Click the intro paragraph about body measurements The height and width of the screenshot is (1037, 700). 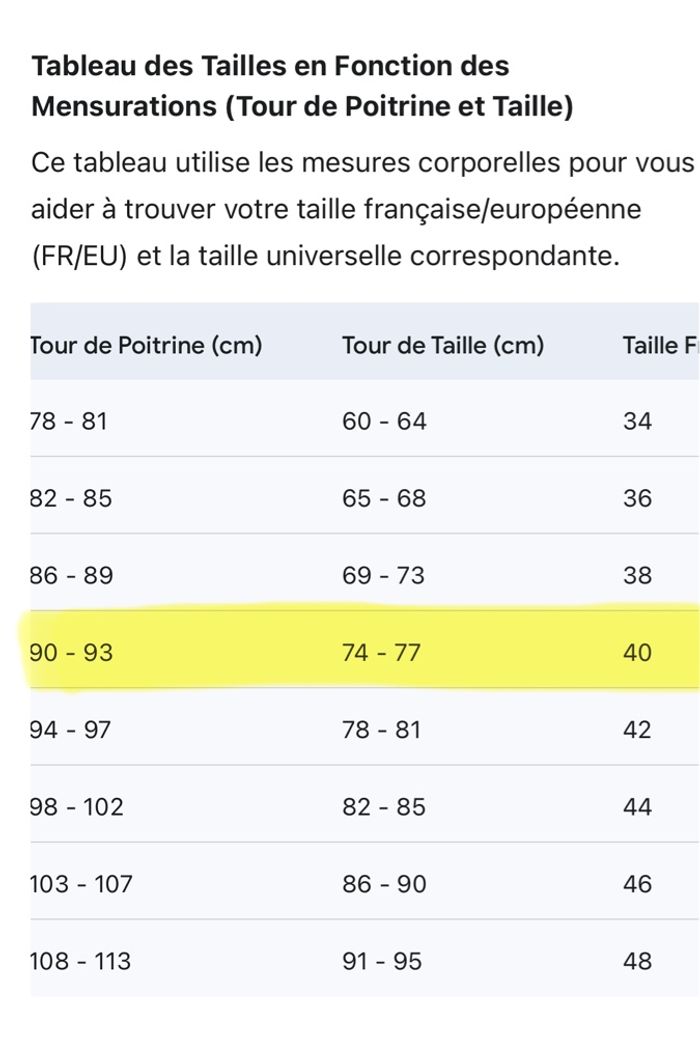pos(362,209)
